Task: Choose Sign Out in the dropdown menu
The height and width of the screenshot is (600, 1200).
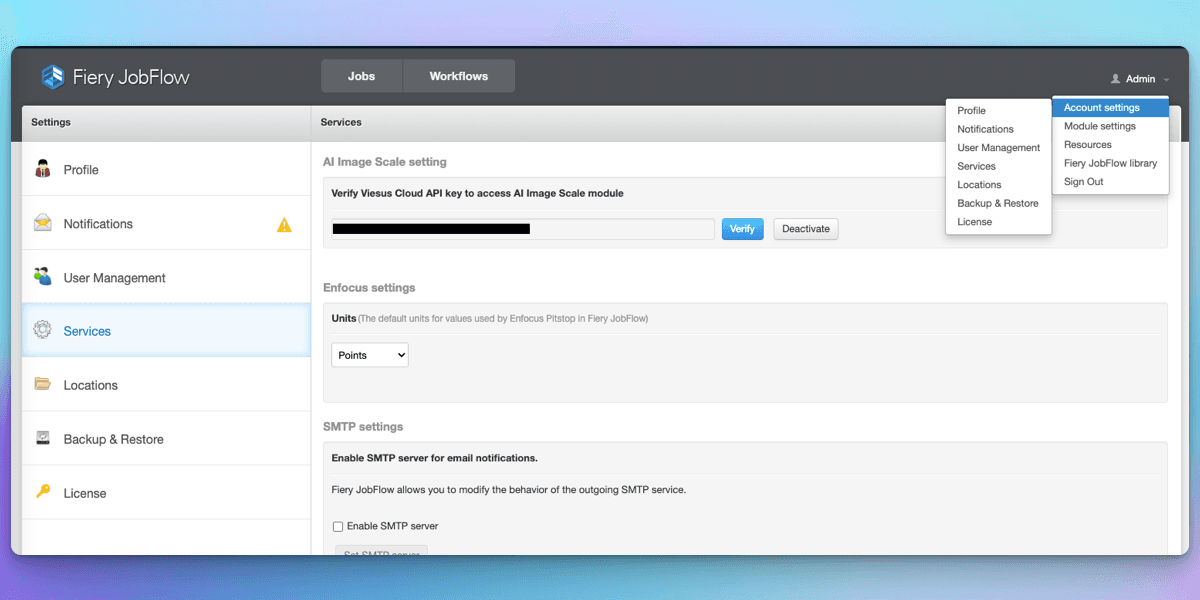Action: tap(1083, 182)
